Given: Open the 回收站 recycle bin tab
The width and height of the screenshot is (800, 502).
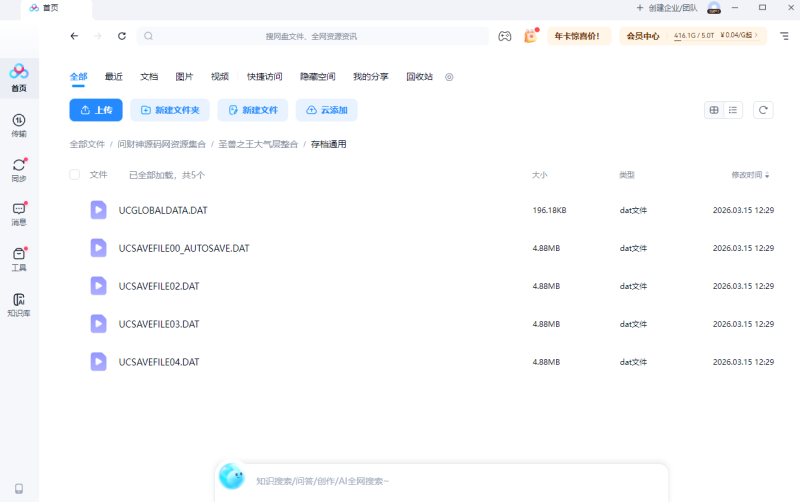Looking at the screenshot, I should 419,77.
